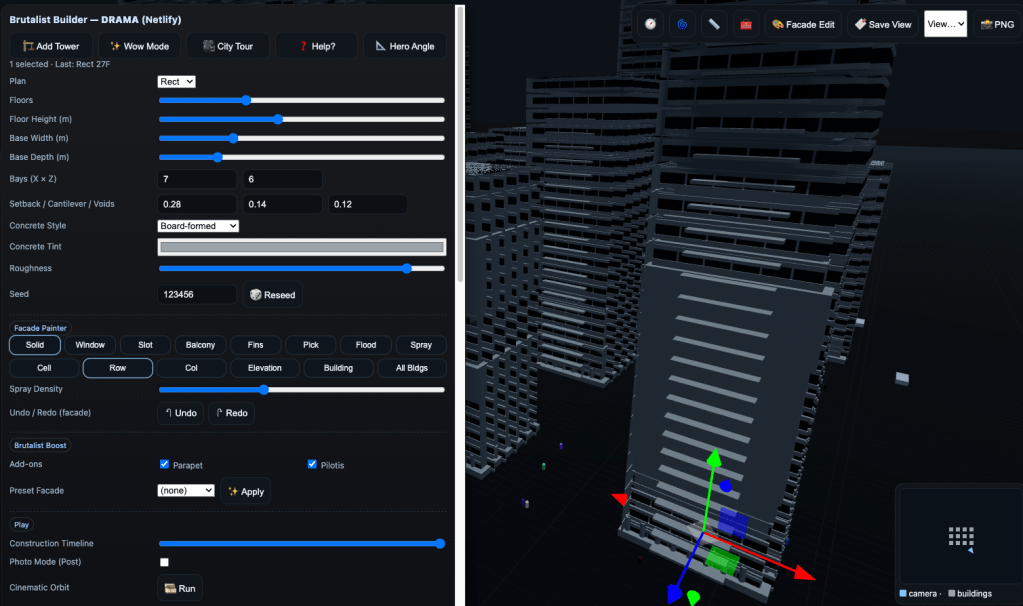Run the Cinematic Orbit
Viewport: 1023px width, 606px height.
click(180, 588)
